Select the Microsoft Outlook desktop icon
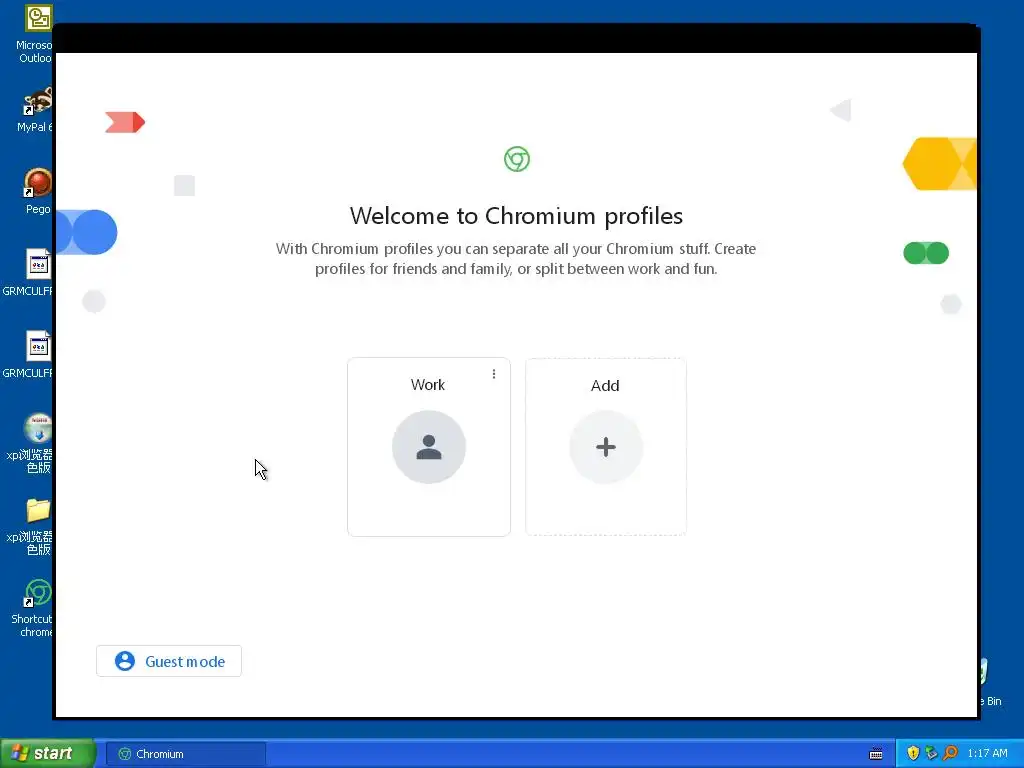The width and height of the screenshot is (1024, 768). (x=34, y=34)
